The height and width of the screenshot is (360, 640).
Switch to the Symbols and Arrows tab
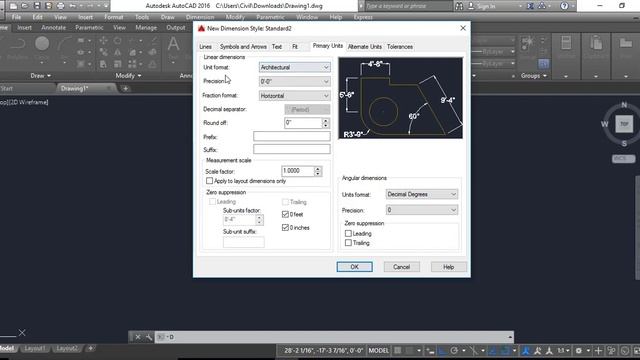(x=243, y=47)
